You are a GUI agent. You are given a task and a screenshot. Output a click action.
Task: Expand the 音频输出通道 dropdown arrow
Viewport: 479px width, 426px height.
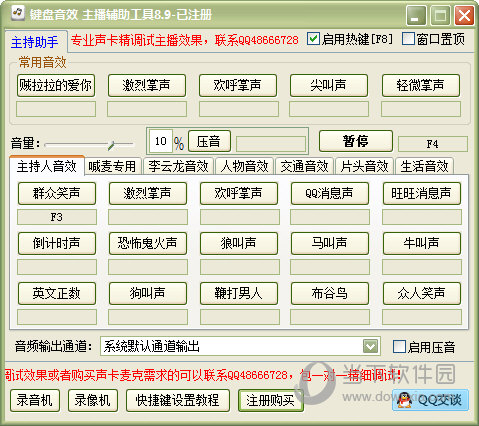[371, 346]
